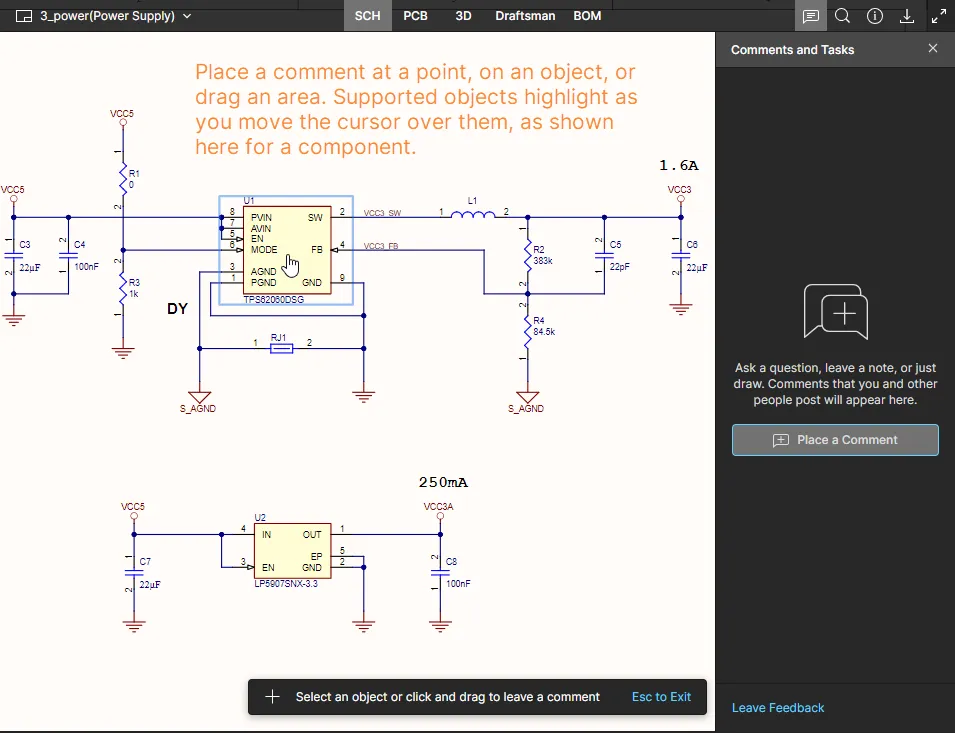Click the S_AGND symbol below R4
This screenshot has height=733, width=955.
point(527,398)
